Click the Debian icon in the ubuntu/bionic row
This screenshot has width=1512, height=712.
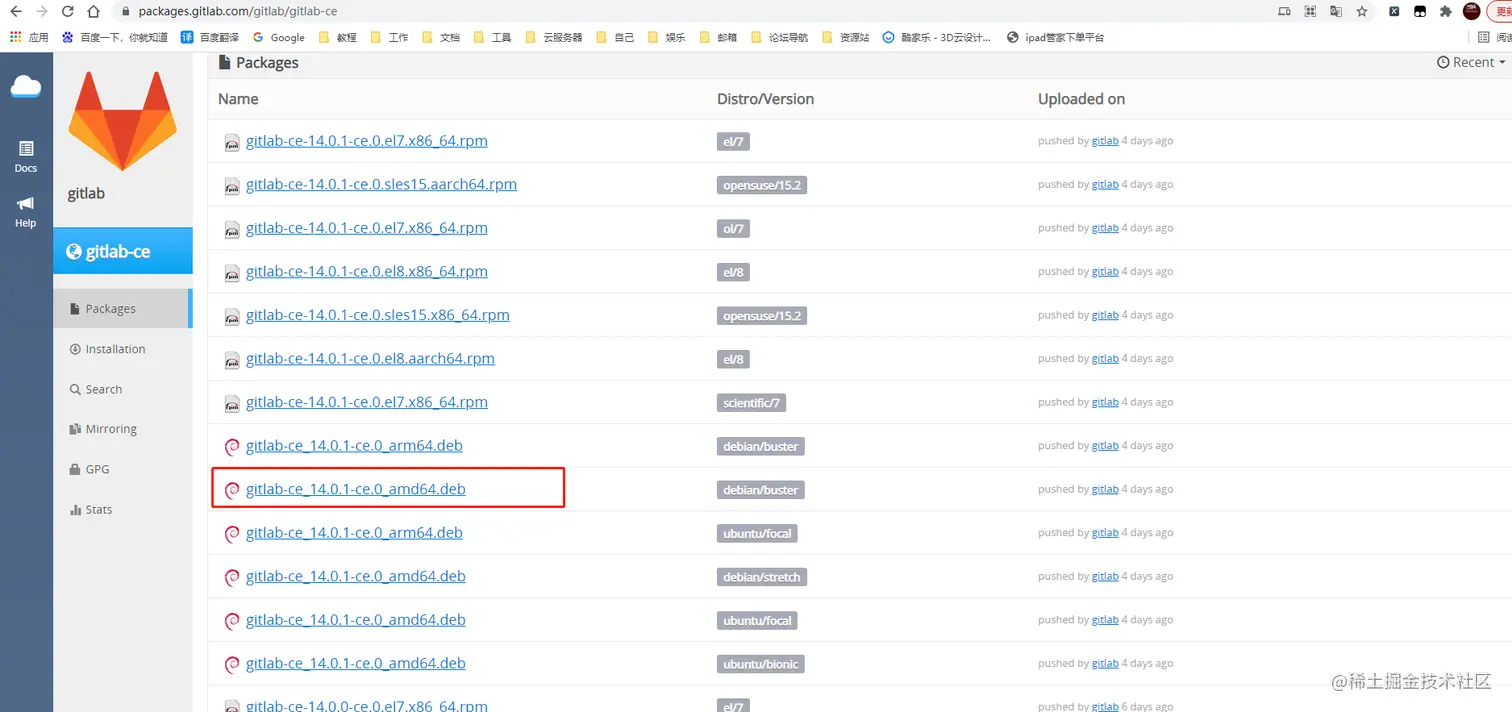tap(232, 664)
